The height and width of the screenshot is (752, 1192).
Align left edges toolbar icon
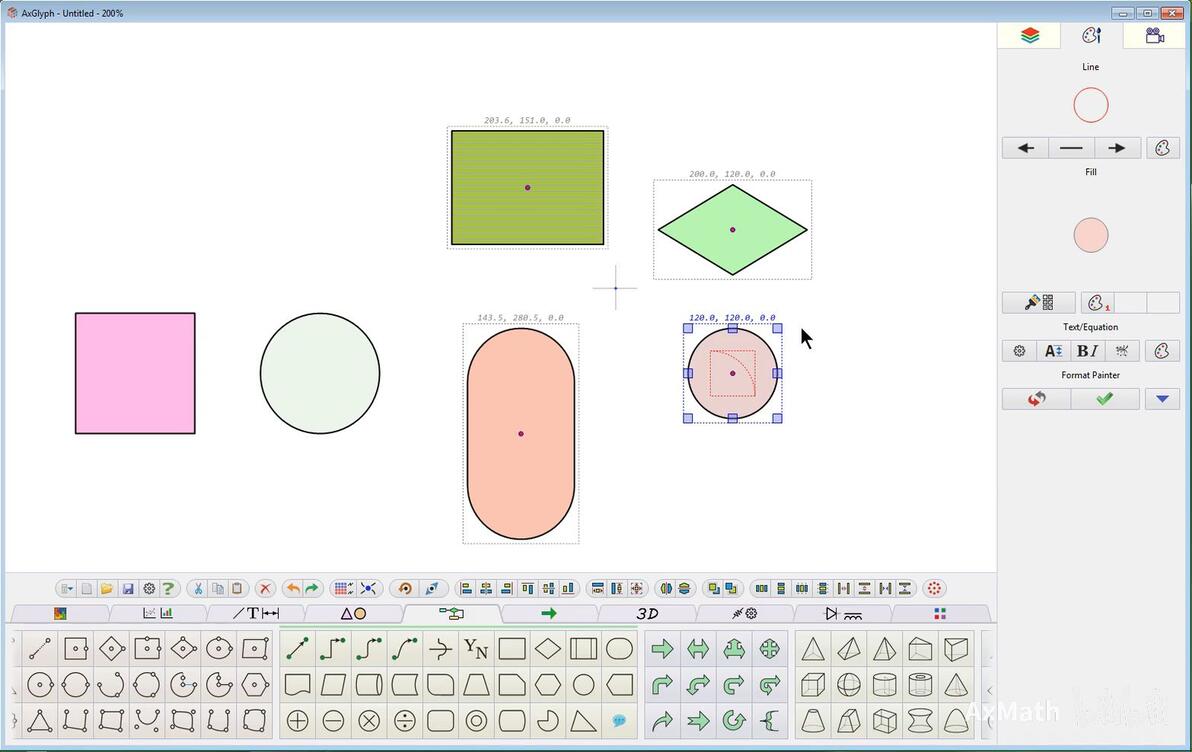coord(466,589)
